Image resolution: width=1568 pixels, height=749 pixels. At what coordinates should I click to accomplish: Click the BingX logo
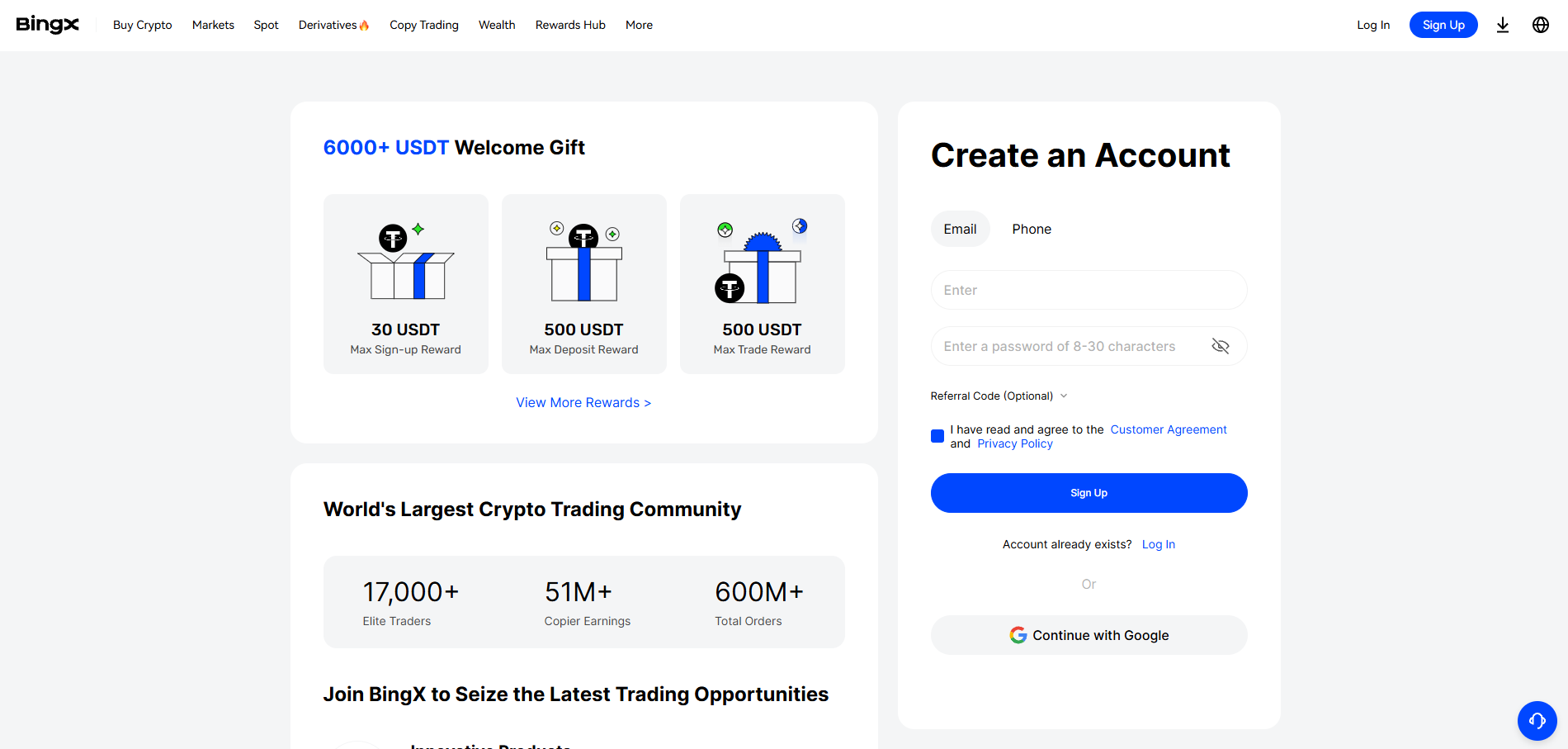coord(48,25)
